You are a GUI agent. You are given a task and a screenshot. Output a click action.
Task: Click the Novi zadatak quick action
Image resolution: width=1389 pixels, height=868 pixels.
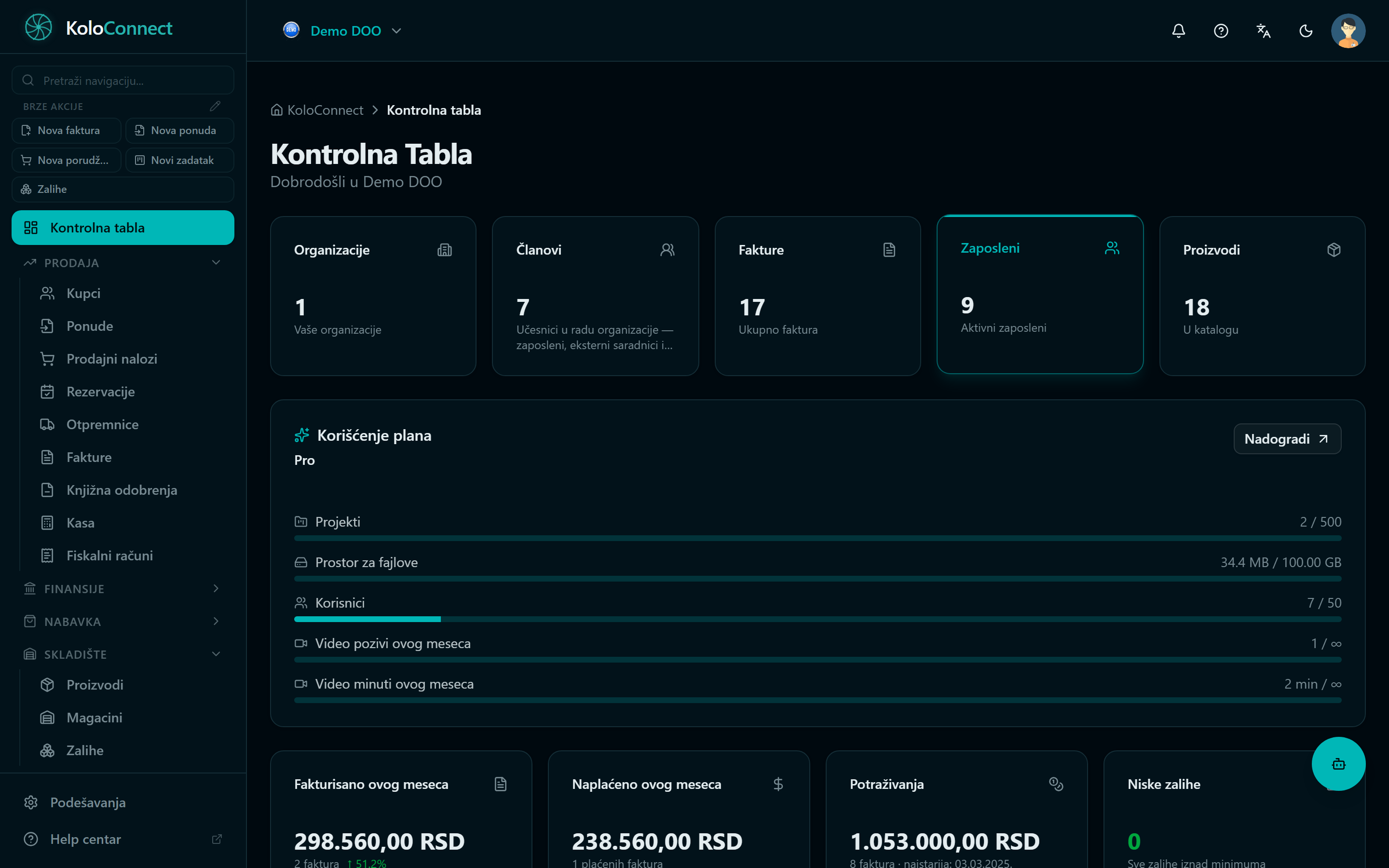point(179,160)
